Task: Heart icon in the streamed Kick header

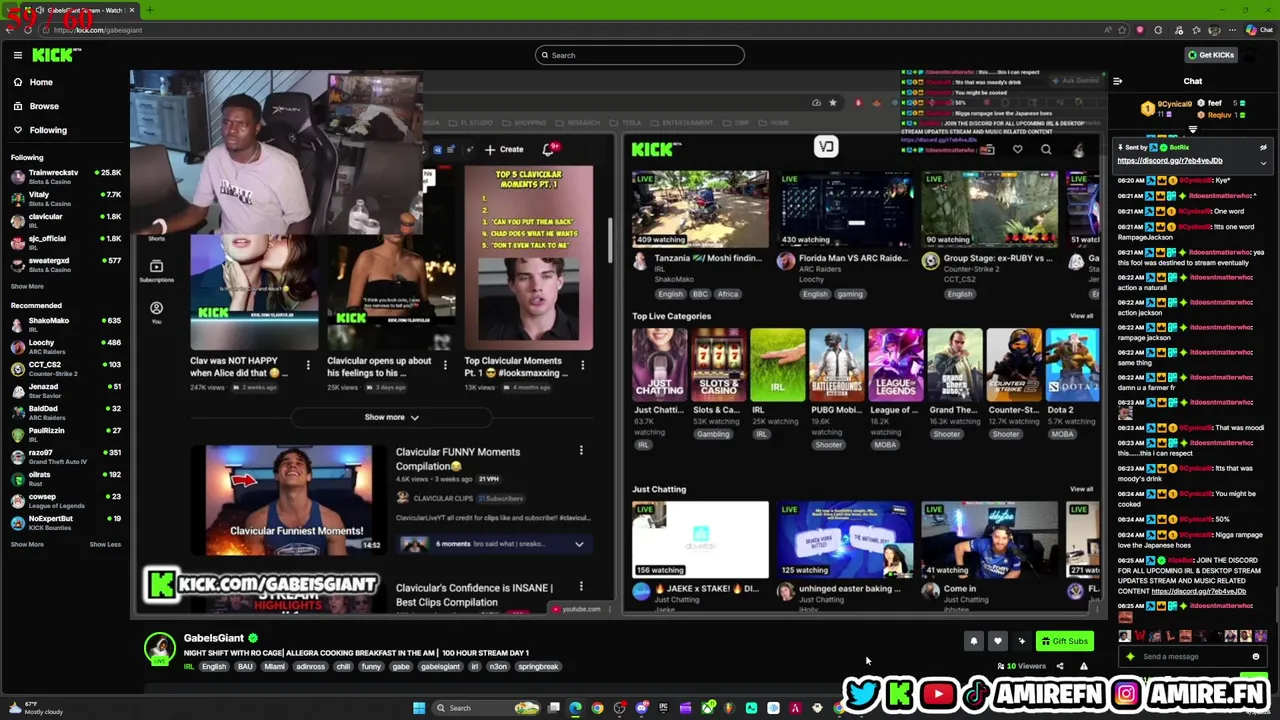Action: coord(1017,150)
